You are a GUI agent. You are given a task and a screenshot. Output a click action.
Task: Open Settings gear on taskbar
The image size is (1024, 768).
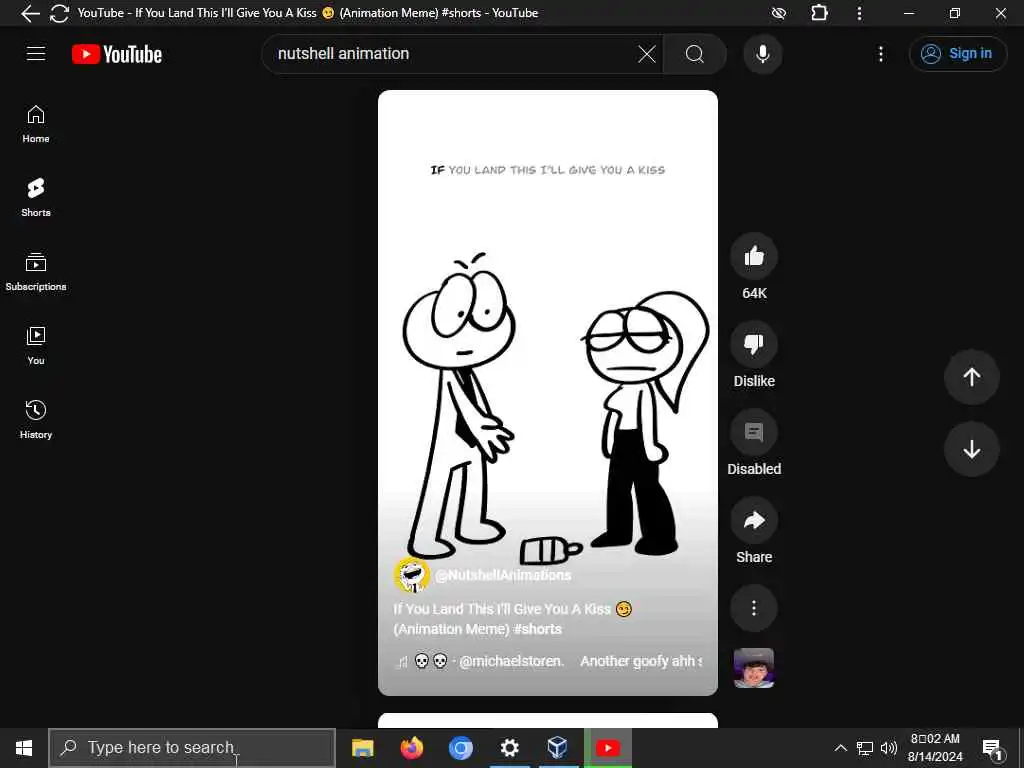point(509,748)
